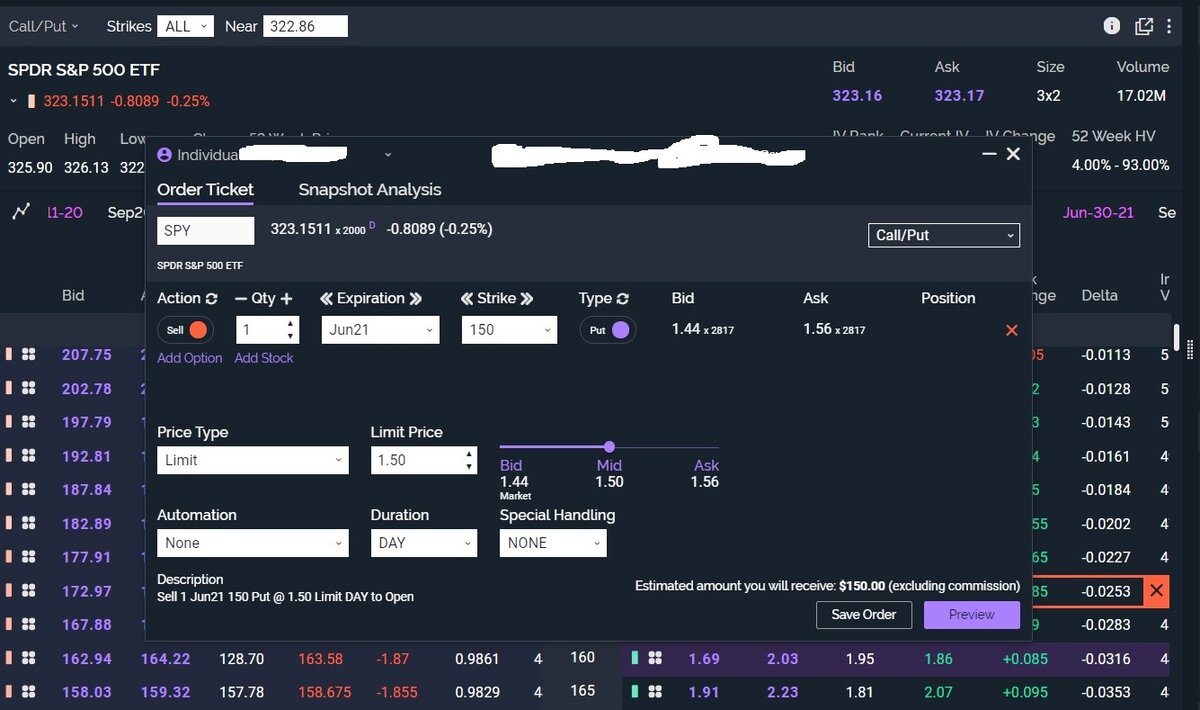Go to previous expiration with left chevrons
This screenshot has width=1200, height=710.
[326, 298]
